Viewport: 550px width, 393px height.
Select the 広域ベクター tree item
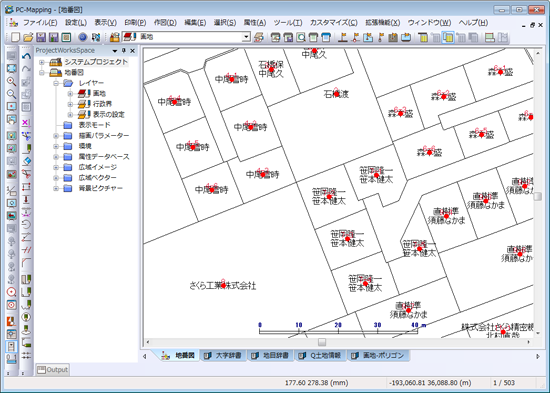tap(98, 178)
